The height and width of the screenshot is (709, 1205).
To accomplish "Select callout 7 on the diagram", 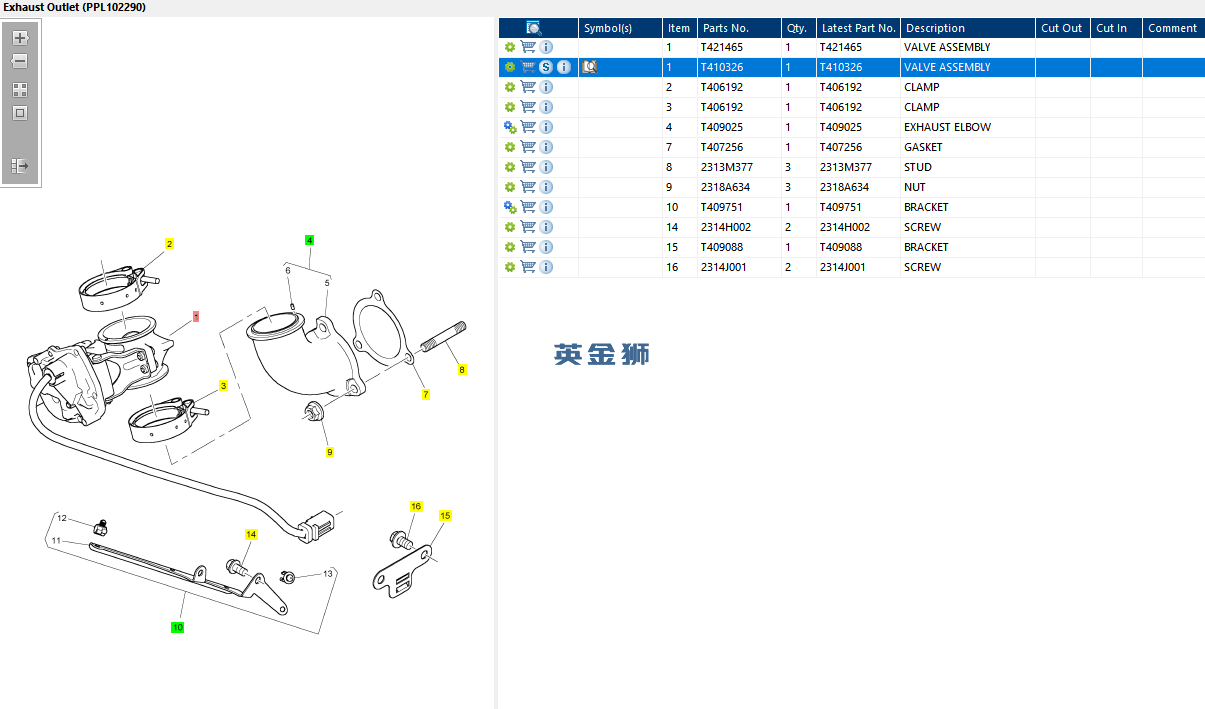I will point(425,394).
